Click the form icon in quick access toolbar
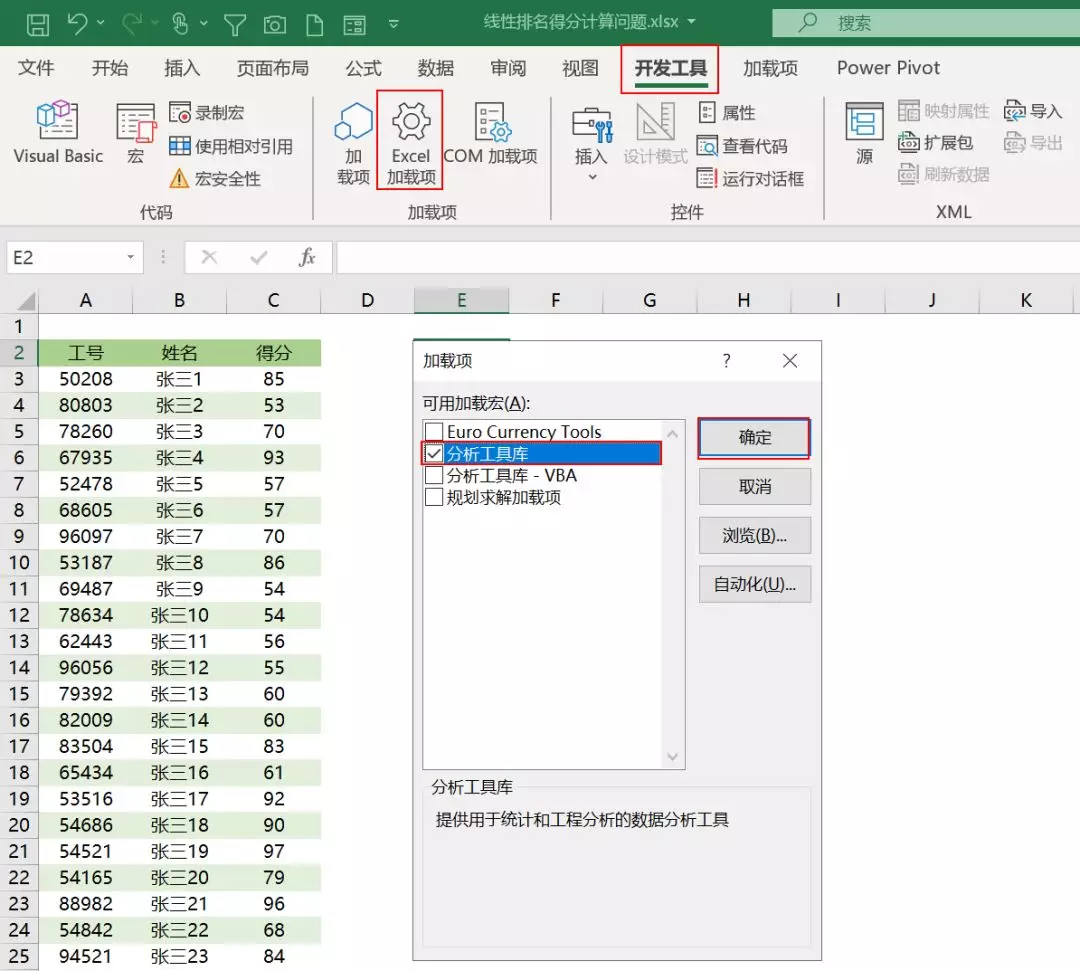 tap(355, 25)
